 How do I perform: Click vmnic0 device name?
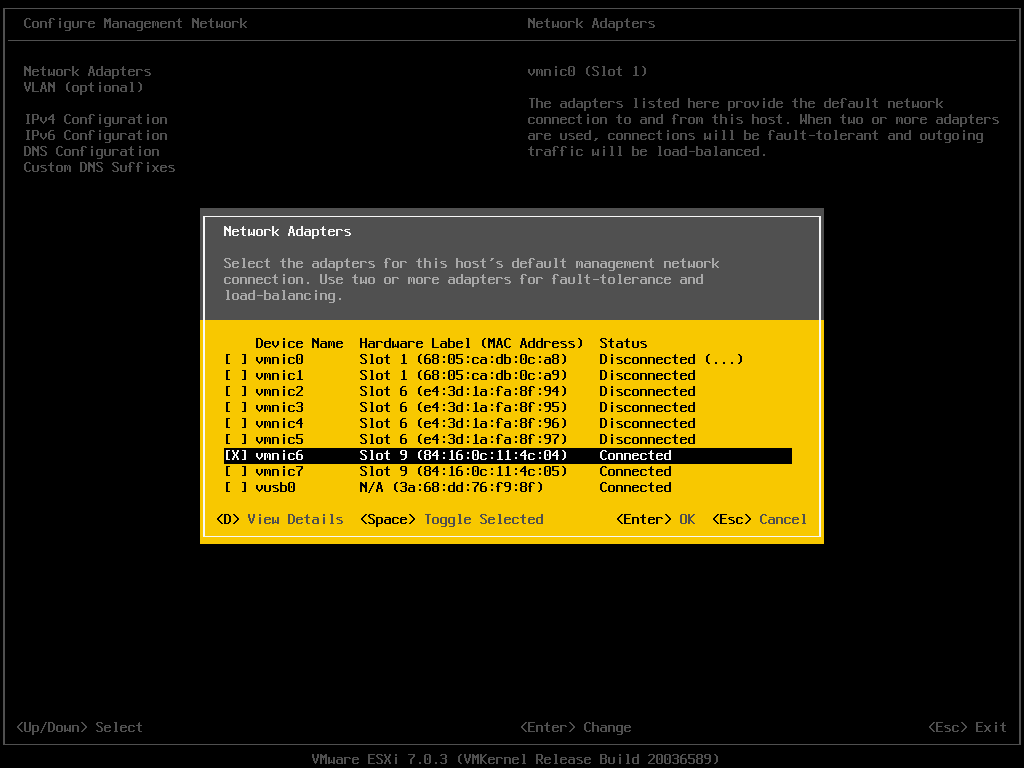point(280,359)
